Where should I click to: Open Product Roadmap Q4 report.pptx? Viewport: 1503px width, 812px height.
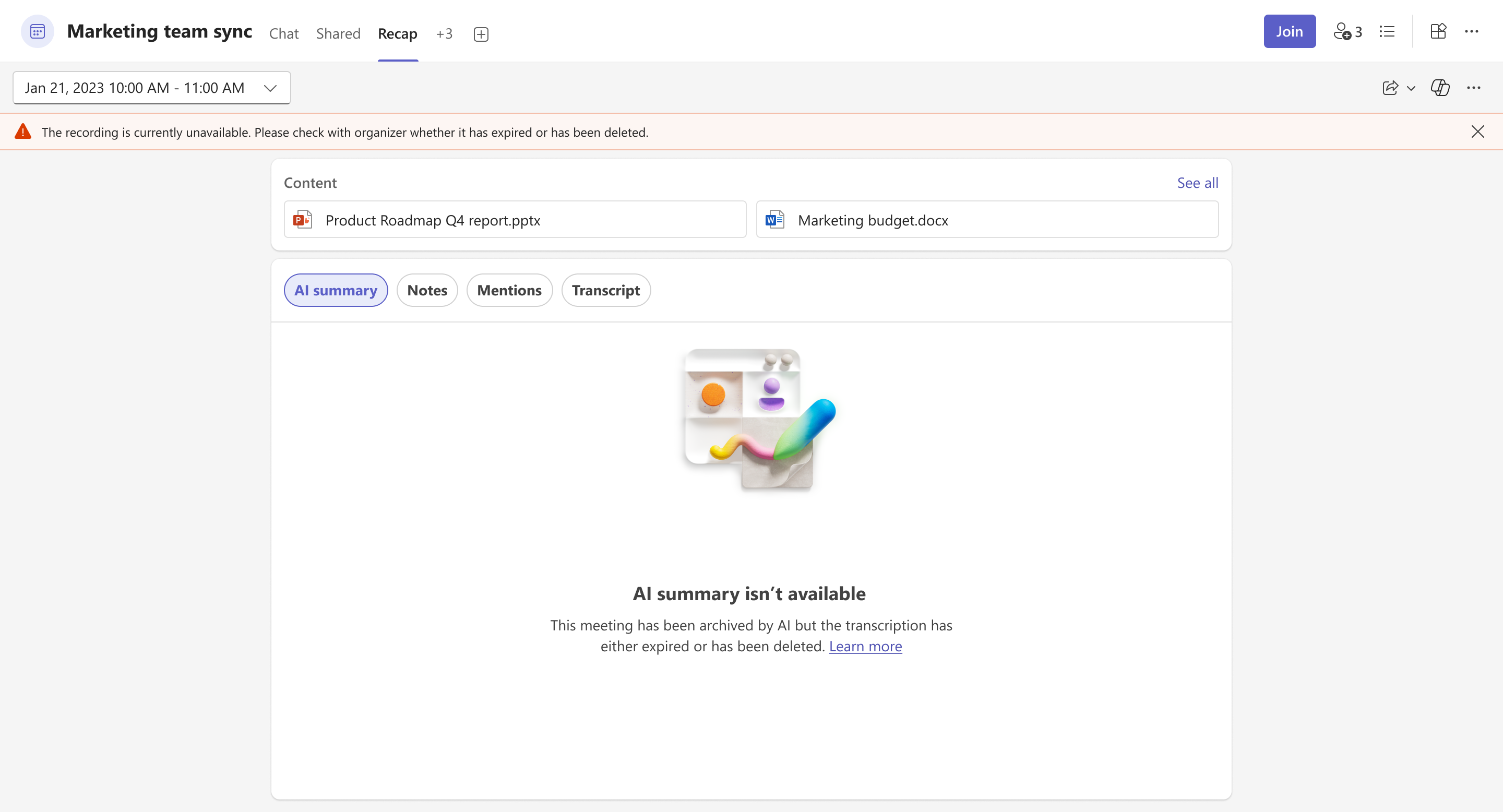515,220
